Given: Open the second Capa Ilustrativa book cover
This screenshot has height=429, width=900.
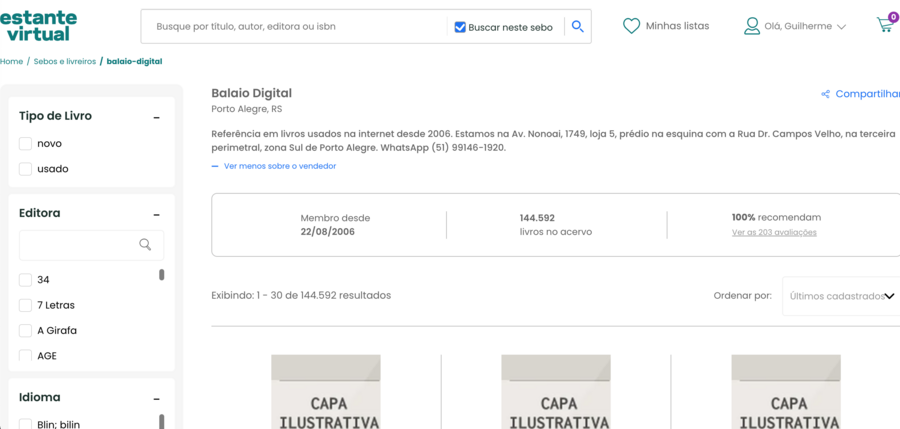Looking at the screenshot, I should (x=556, y=392).
